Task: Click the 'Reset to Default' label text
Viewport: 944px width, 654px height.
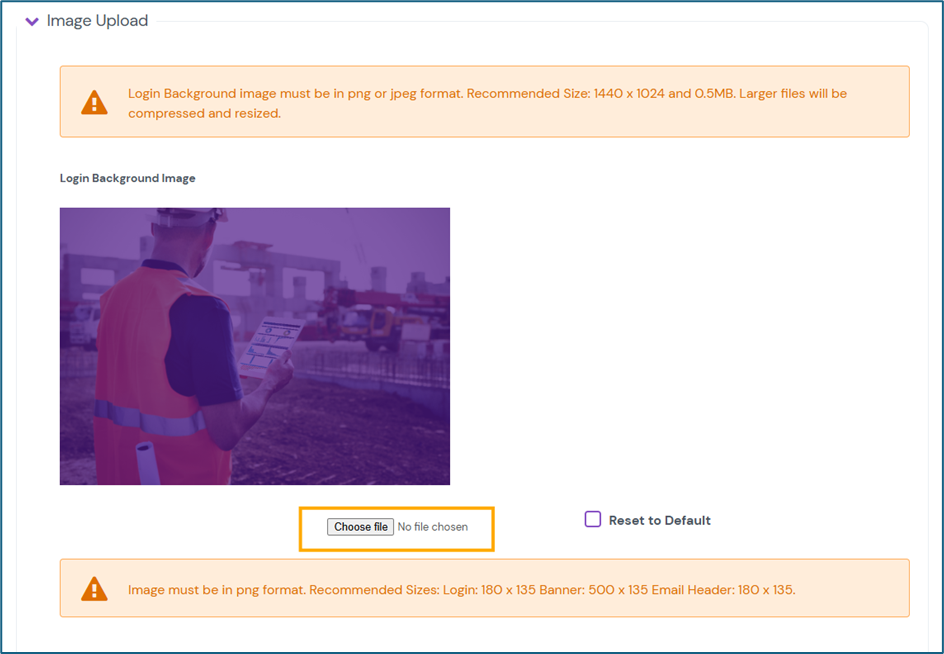Action: point(659,520)
